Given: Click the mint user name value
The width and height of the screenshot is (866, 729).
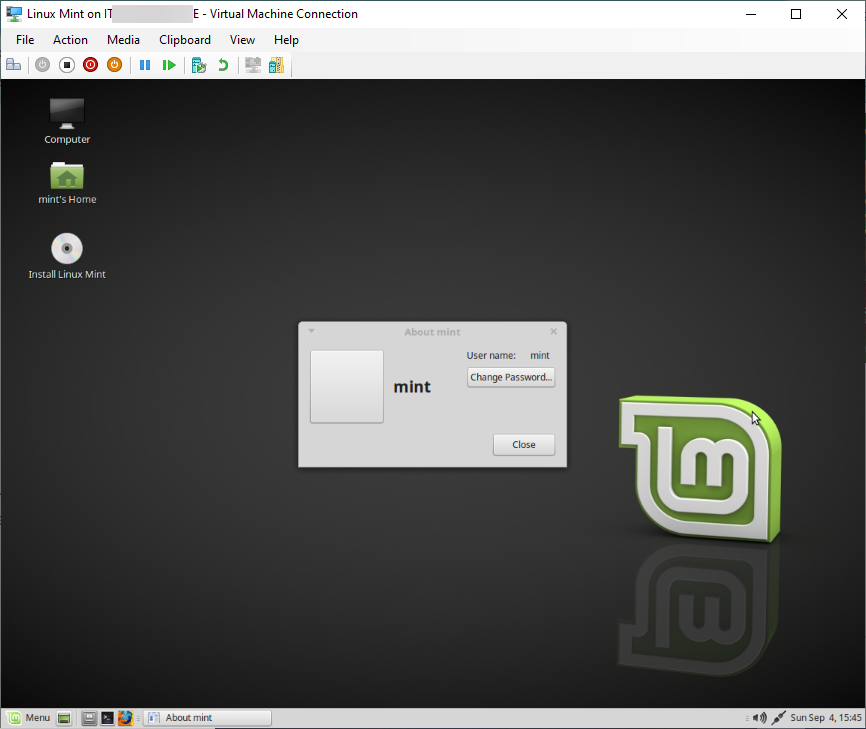Looking at the screenshot, I should 540,356.
